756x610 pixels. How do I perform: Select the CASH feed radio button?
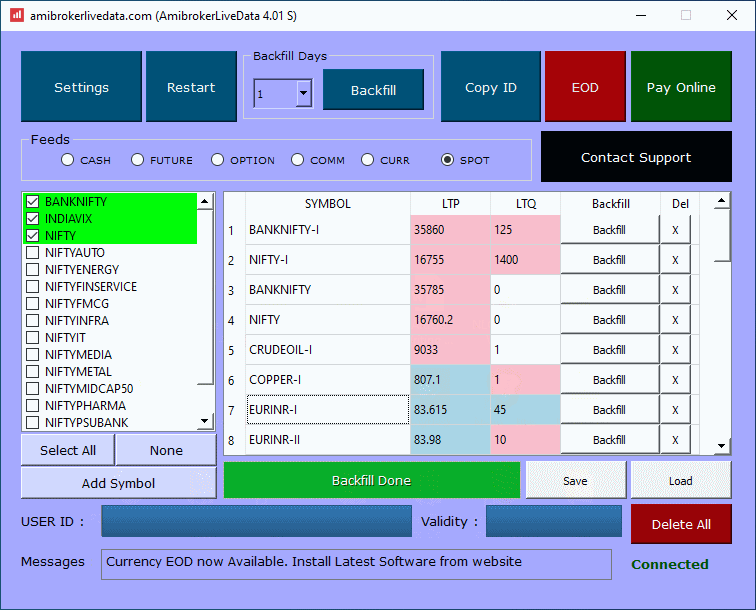(x=68, y=160)
